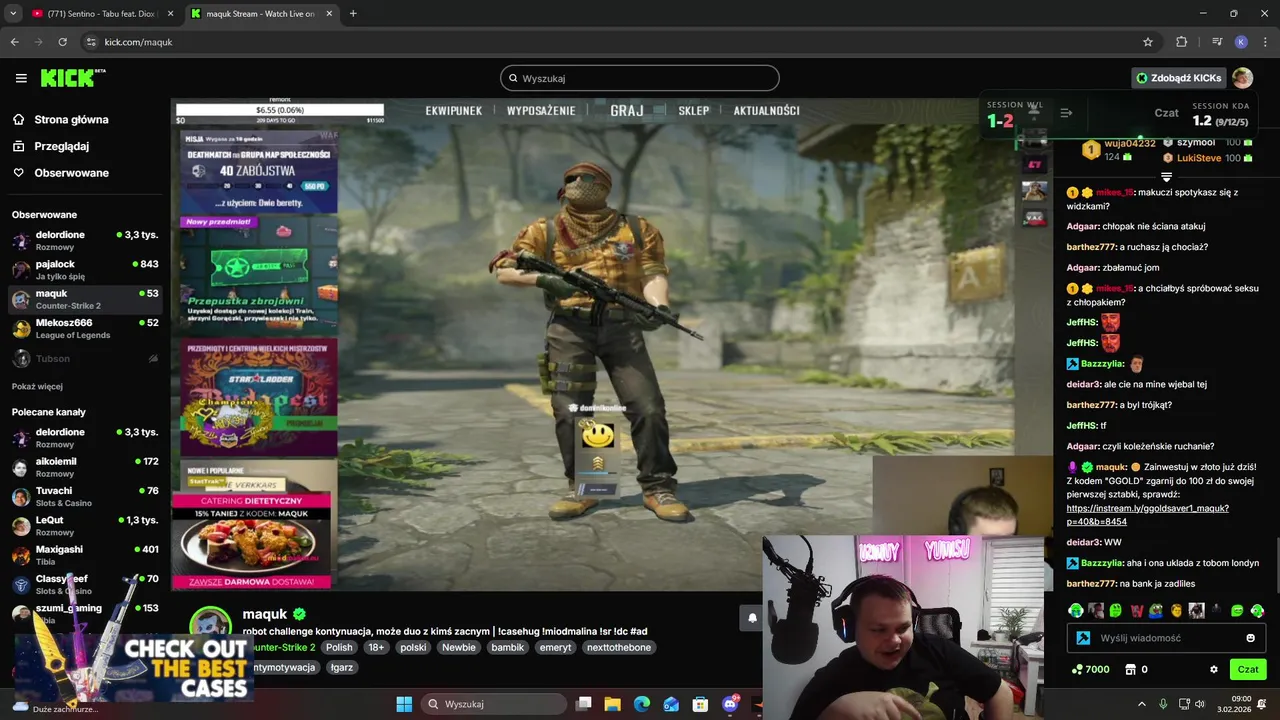
Task: Open File Explorer from taskbar
Action: [613, 704]
